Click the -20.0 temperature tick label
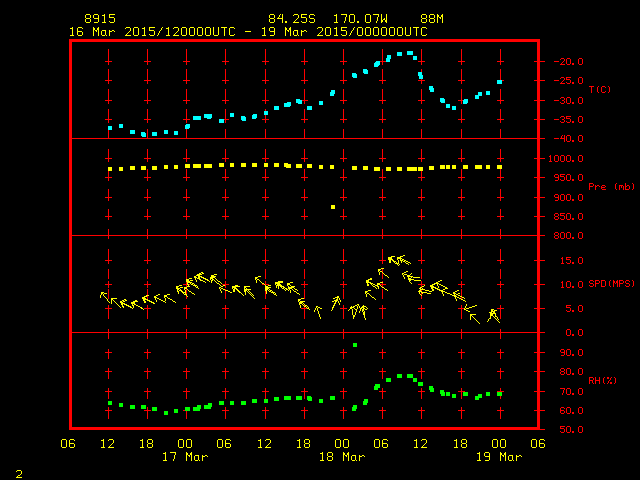 [568, 62]
